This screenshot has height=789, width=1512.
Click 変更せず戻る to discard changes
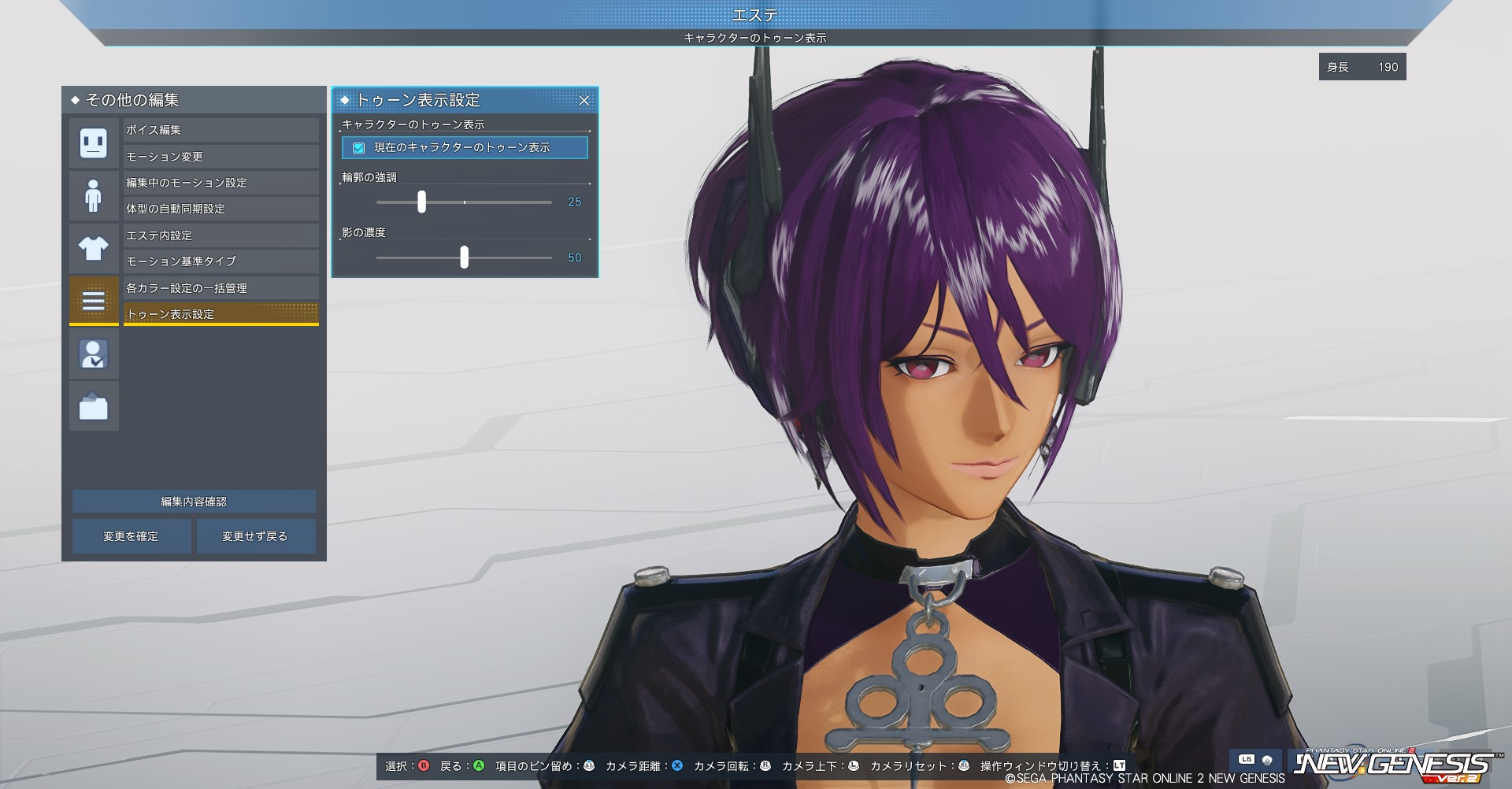point(256,536)
